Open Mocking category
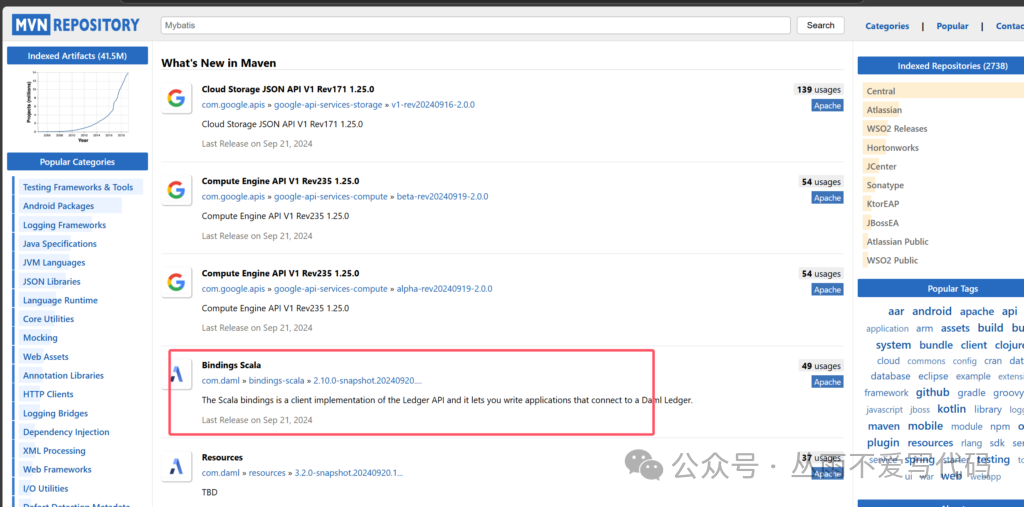The image size is (1024, 507). coord(40,338)
